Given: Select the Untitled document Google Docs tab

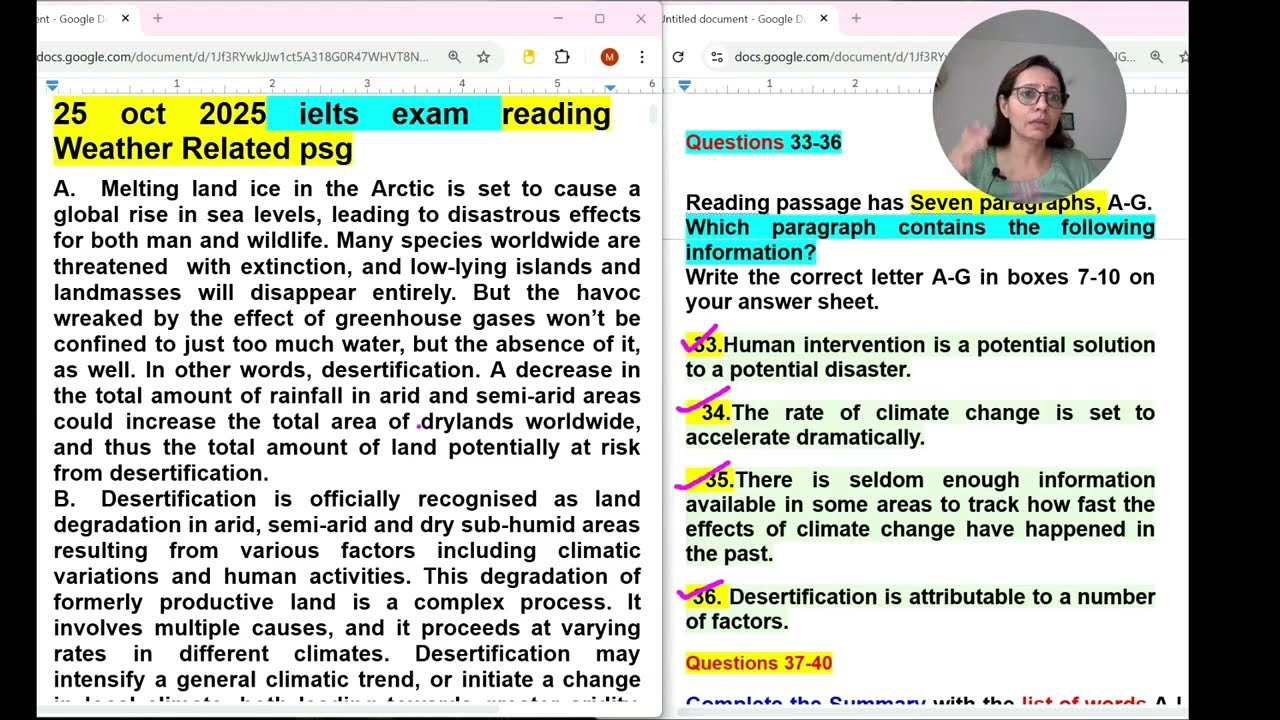Looking at the screenshot, I should 735,18.
